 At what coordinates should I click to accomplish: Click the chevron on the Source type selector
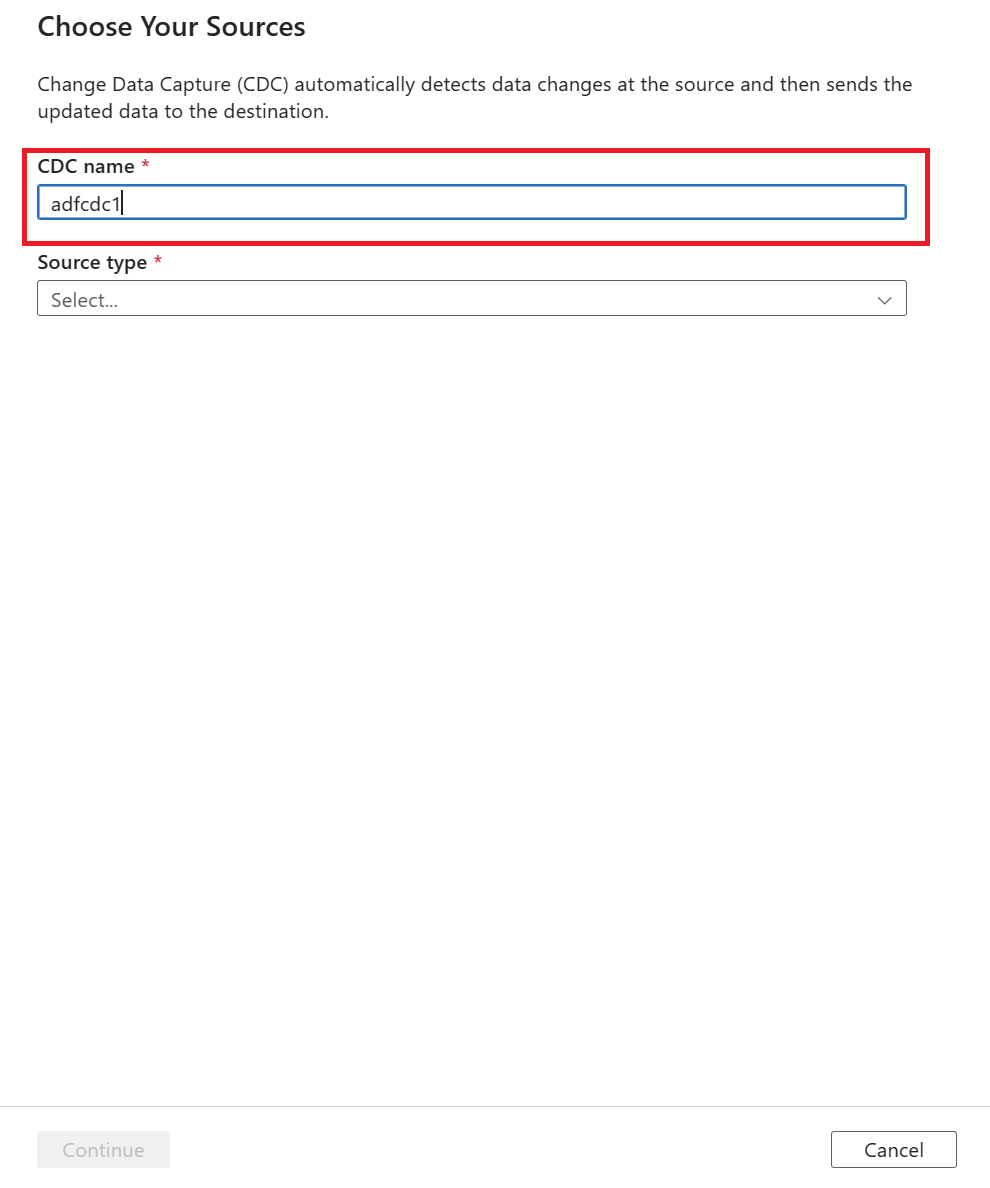tap(884, 298)
